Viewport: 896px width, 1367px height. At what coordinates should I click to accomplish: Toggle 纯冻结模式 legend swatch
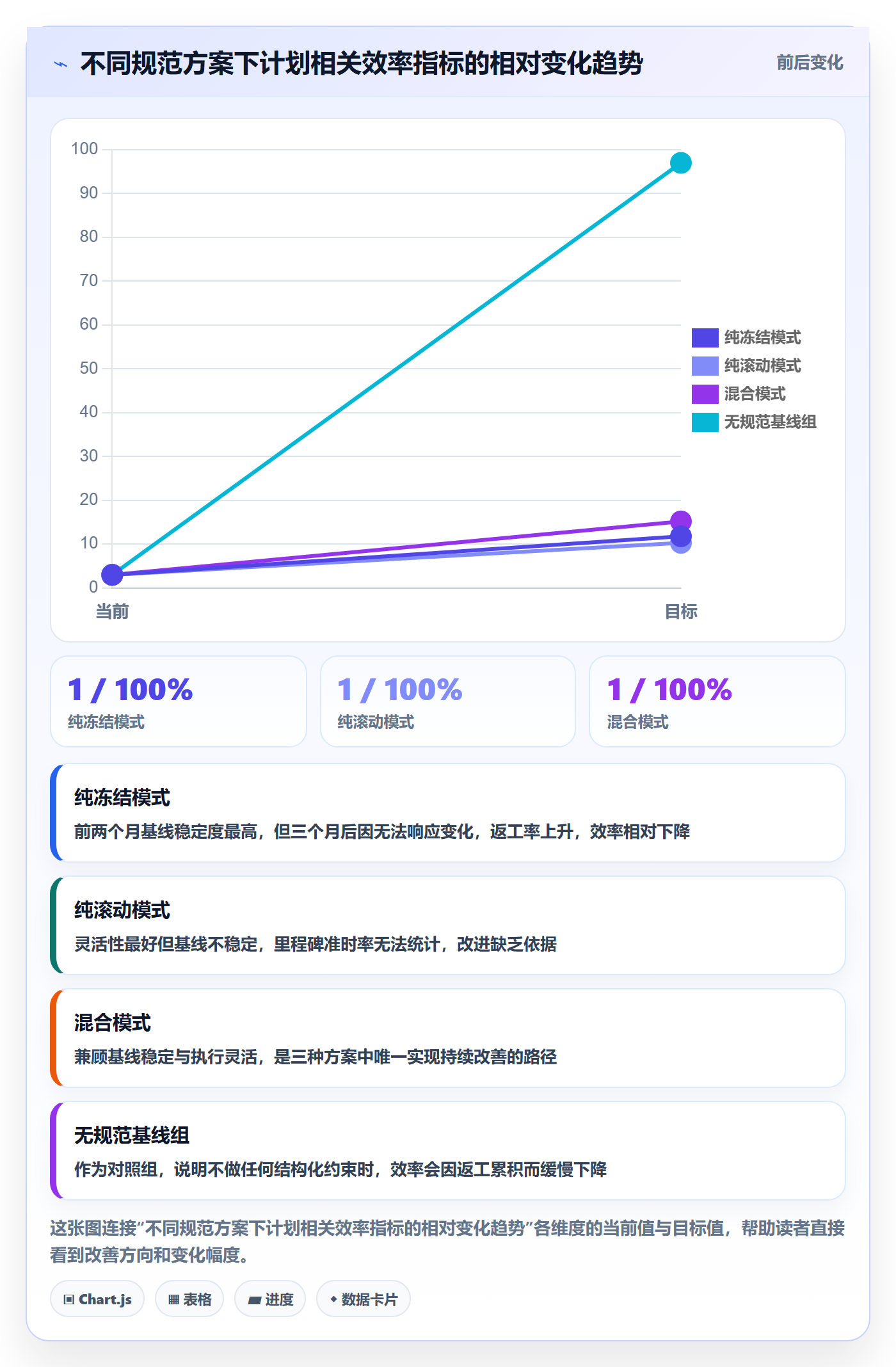point(705,338)
